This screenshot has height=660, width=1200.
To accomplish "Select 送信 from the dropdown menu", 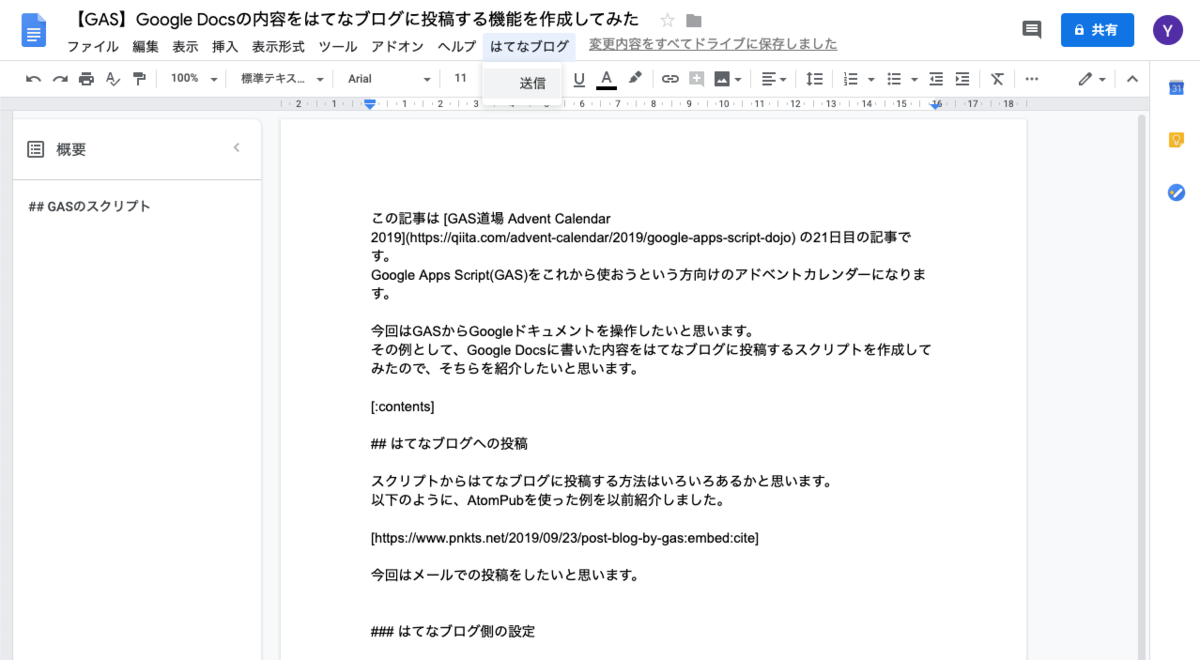I will point(522,84).
